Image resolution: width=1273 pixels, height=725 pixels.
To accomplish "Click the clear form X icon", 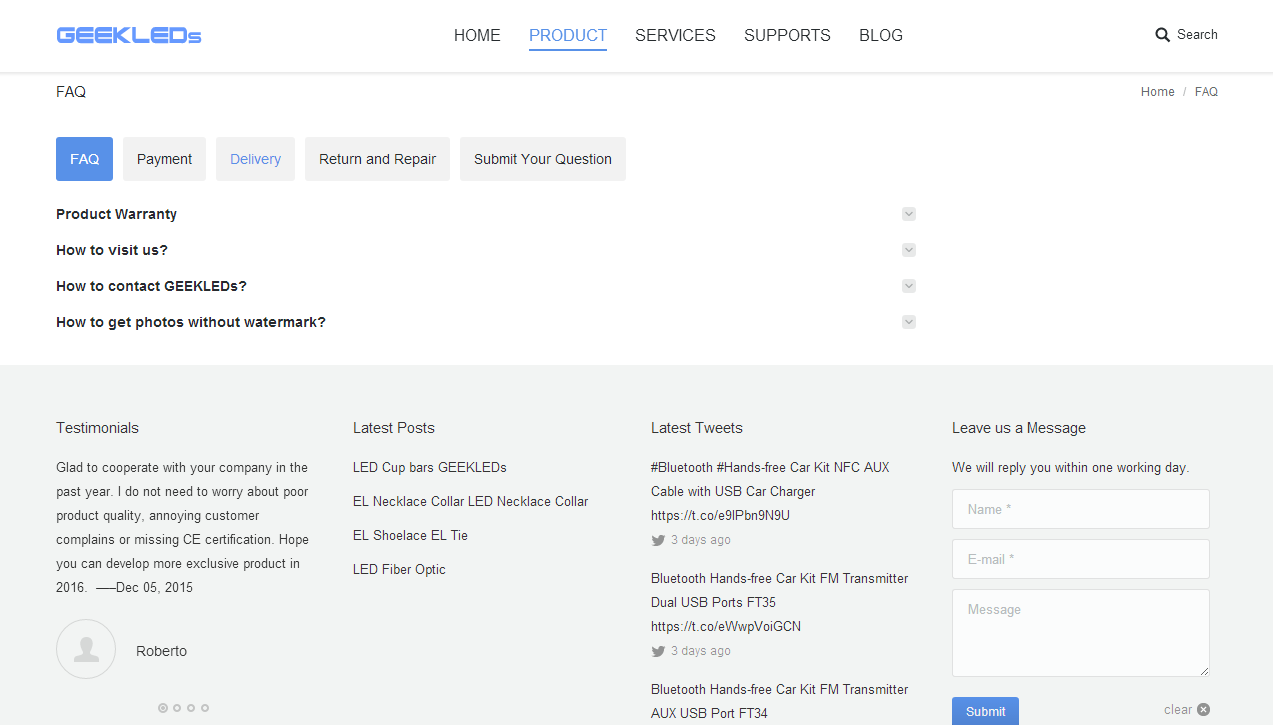I will tap(1203, 710).
